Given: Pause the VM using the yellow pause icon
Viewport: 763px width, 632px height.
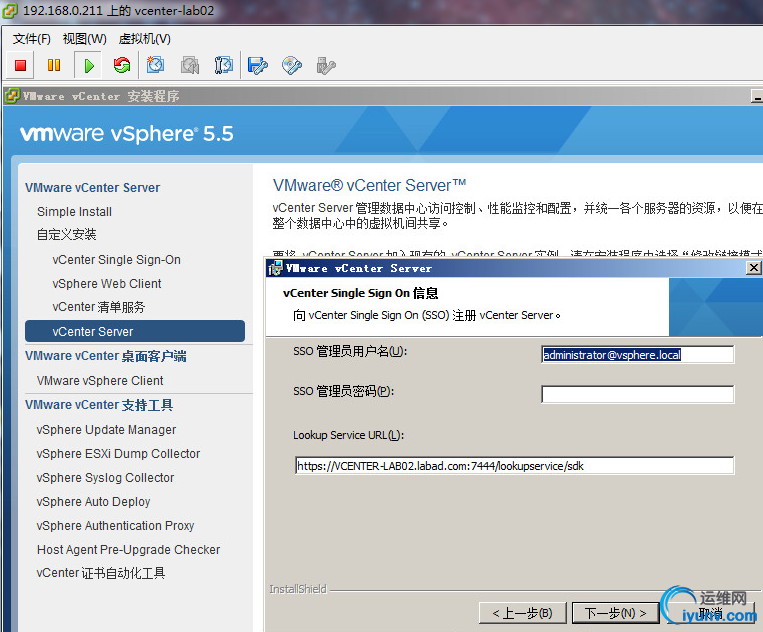Looking at the screenshot, I should (x=54, y=65).
